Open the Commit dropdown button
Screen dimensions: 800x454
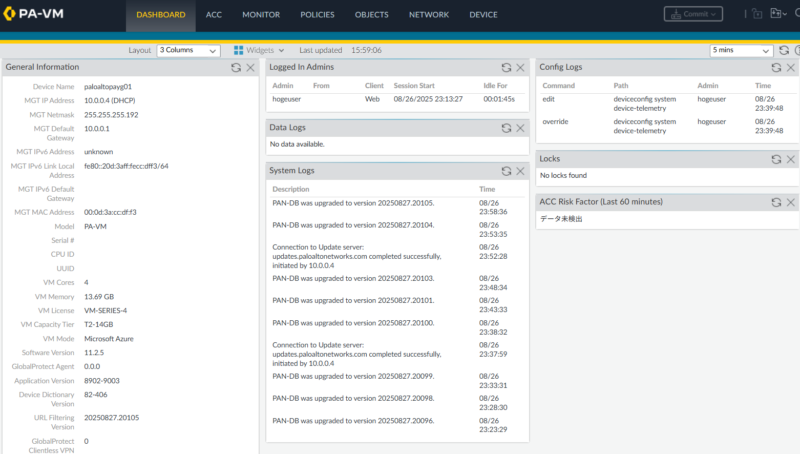pos(693,14)
